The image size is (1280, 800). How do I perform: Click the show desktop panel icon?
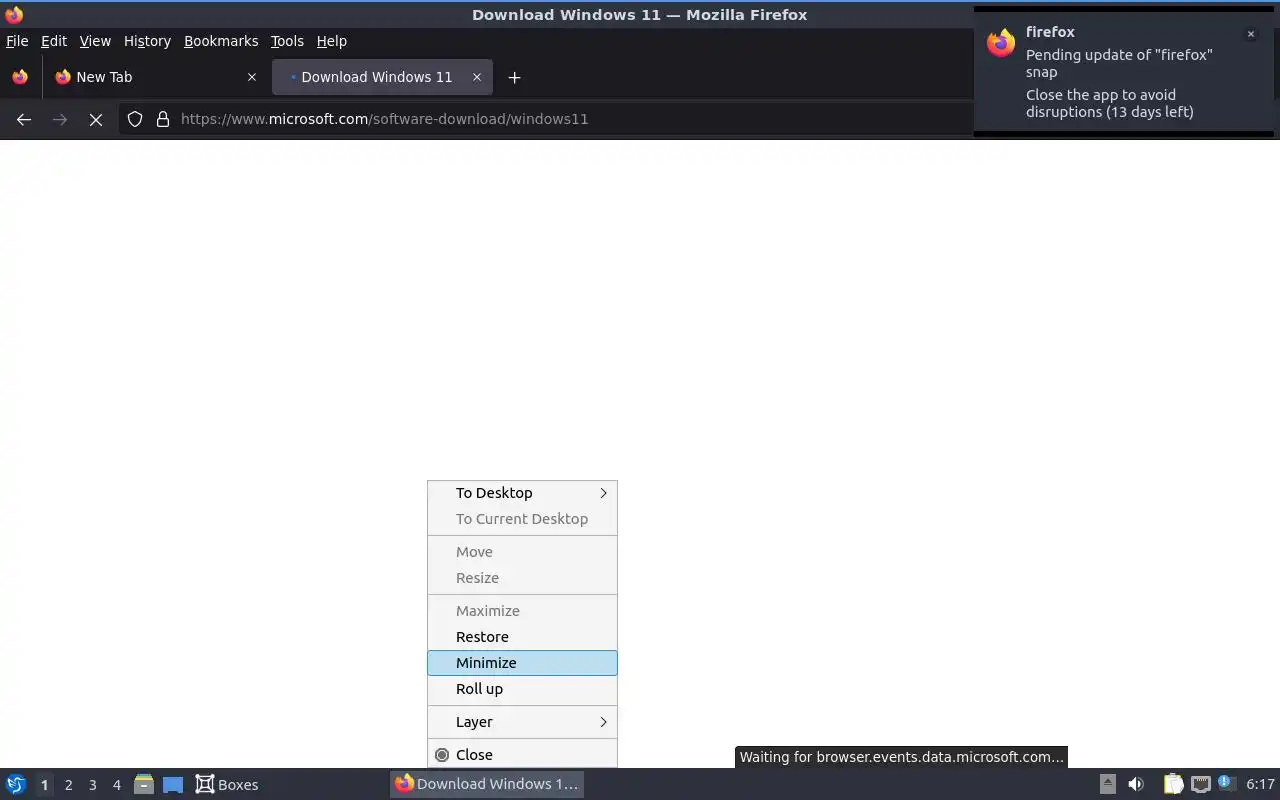pyautogui.click(x=173, y=785)
